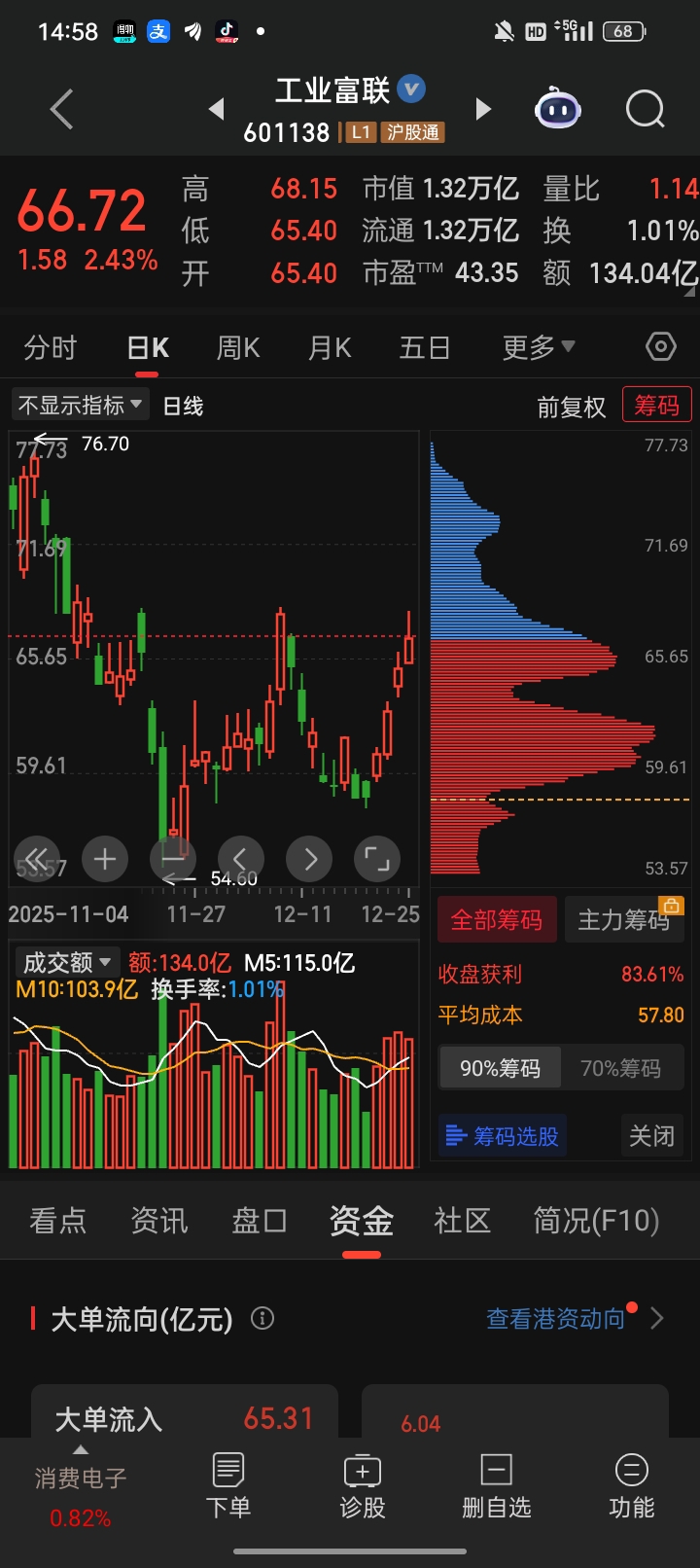Toggle the 筹码 chip distribution button
Viewport: 700px width, 1568px height.
[x=657, y=405]
